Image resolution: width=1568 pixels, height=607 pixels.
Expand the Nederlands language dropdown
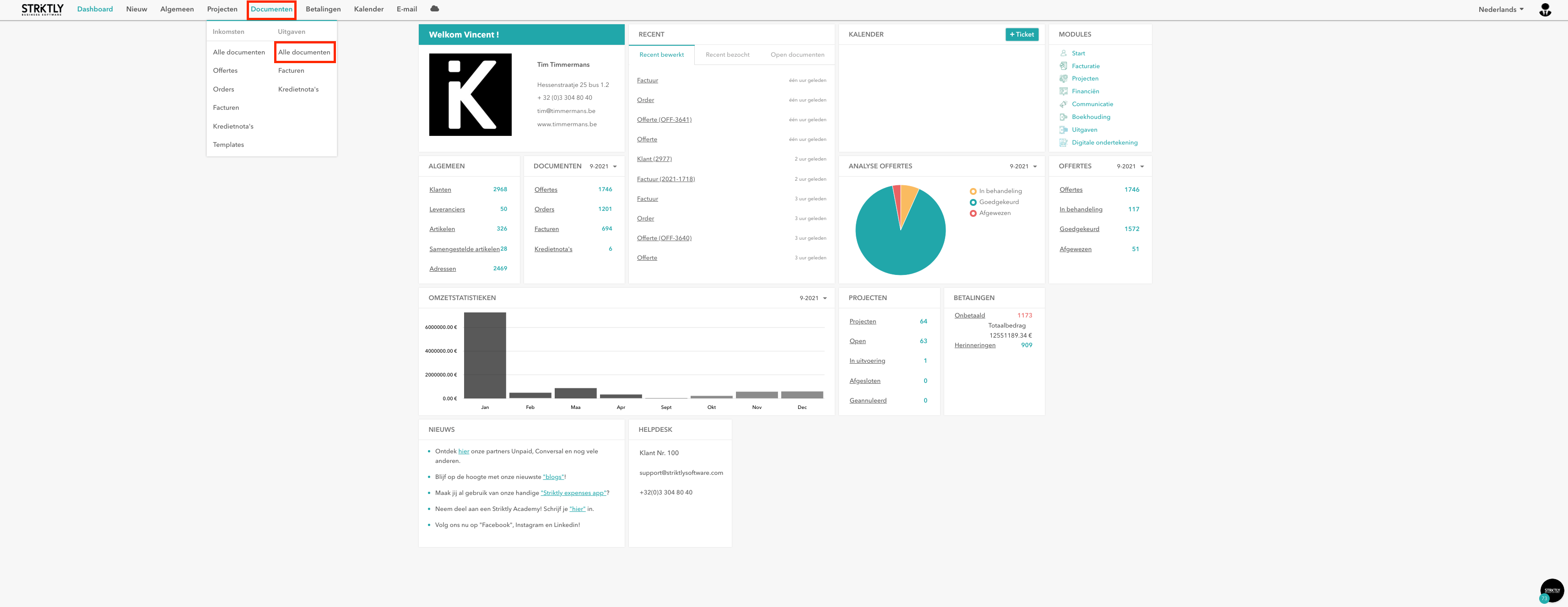click(x=1501, y=9)
